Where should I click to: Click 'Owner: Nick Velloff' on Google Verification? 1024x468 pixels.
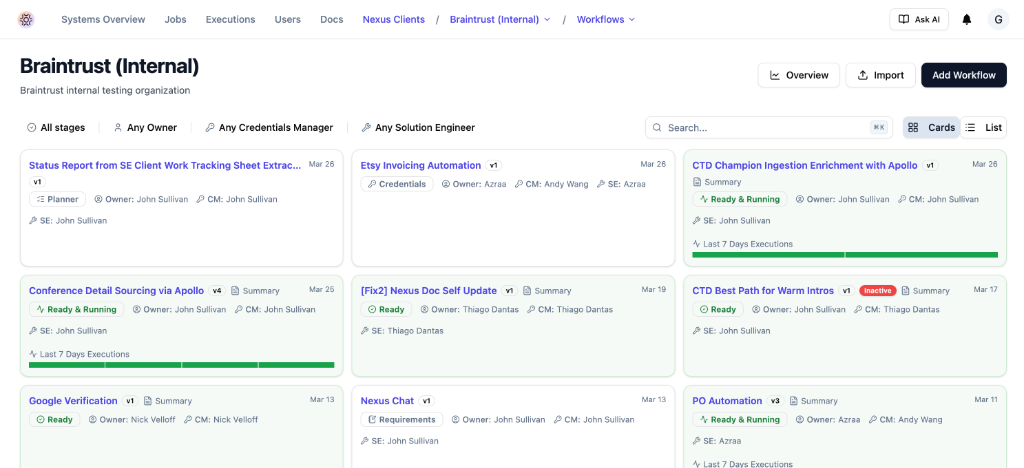click(131, 420)
